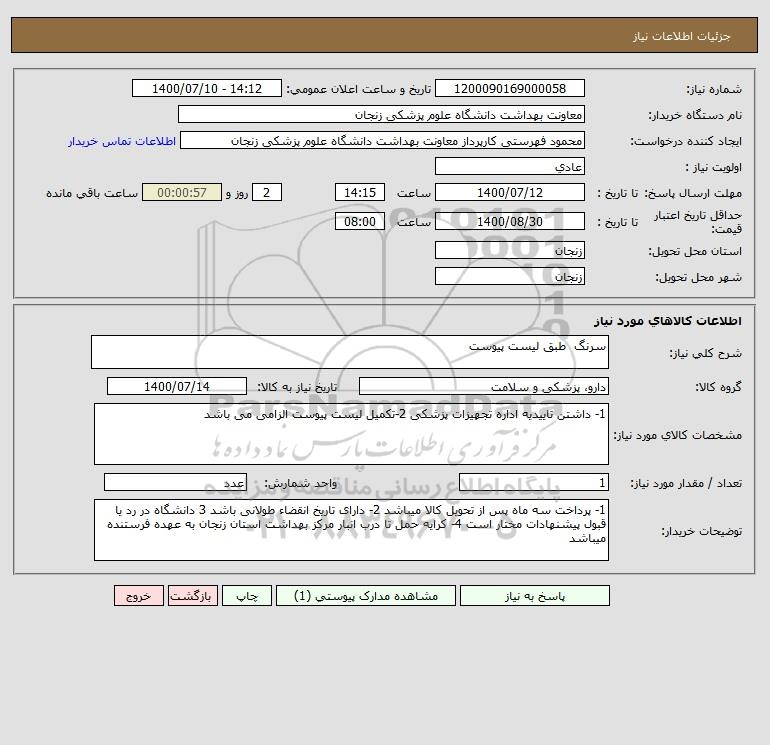The height and width of the screenshot is (745, 770).
Task: Click the buyer notes text area
Action: coord(351,530)
